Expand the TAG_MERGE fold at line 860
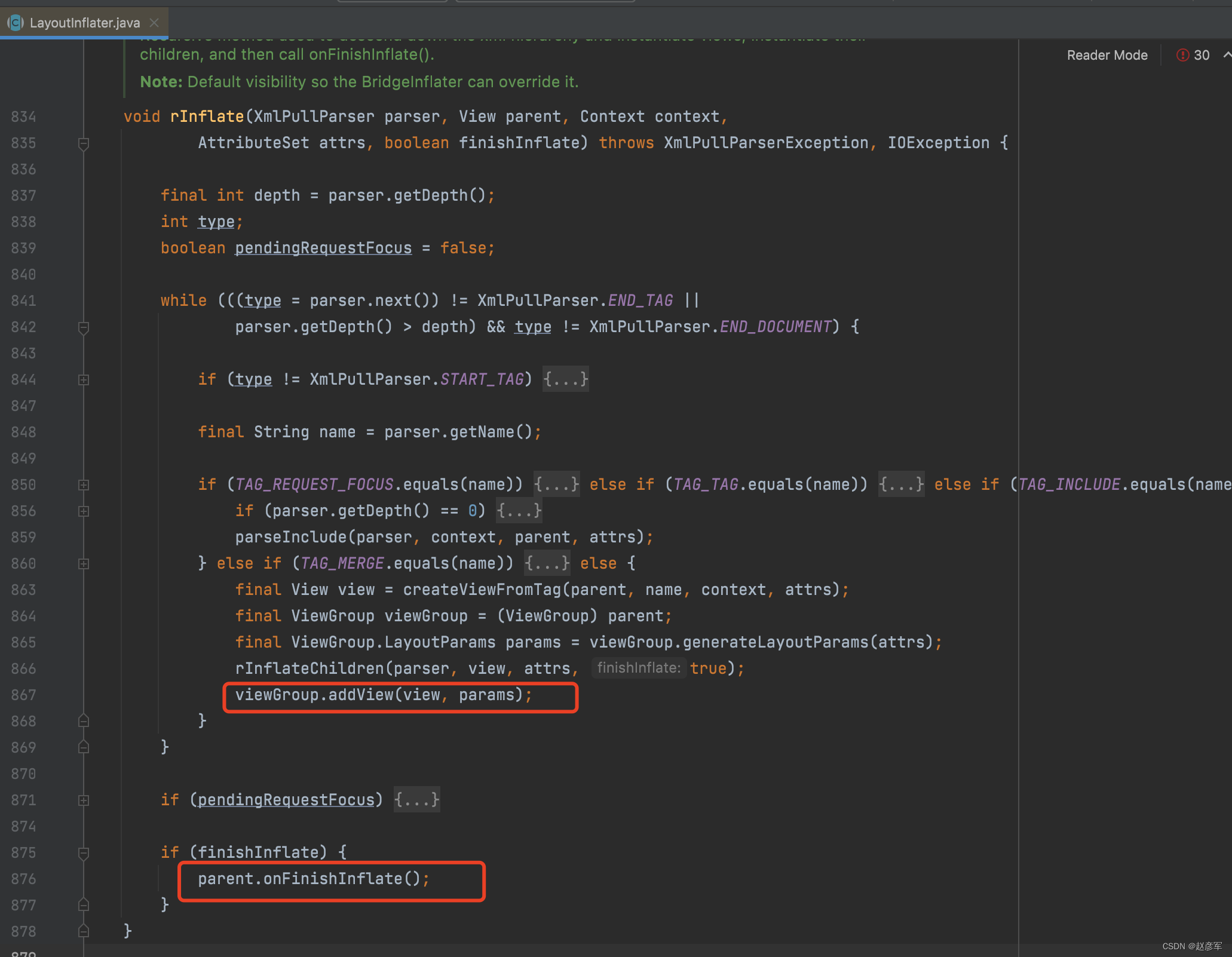The width and height of the screenshot is (1232, 957). click(x=84, y=564)
